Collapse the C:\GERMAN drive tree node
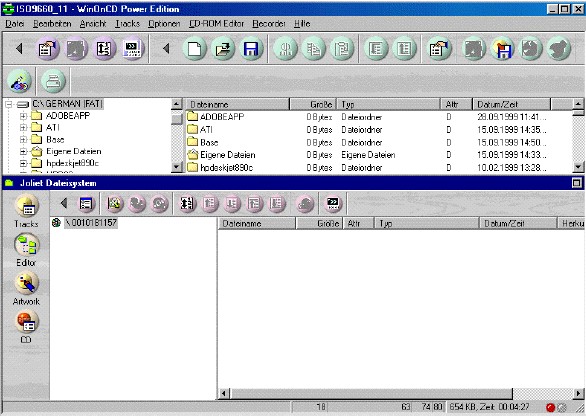This screenshot has width=586, height=416. click(9, 104)
